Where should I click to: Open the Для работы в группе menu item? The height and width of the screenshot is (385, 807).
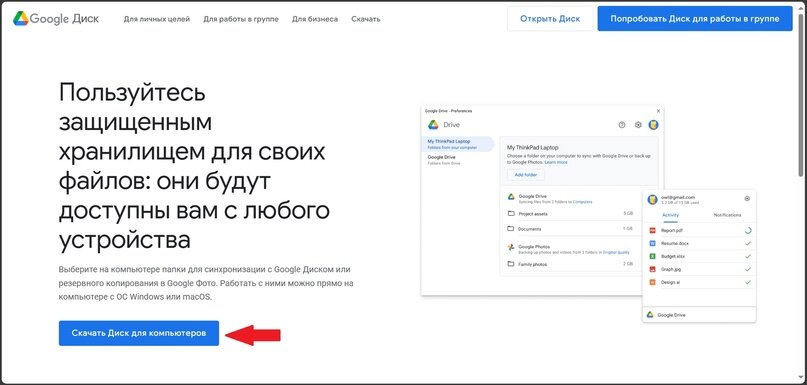coord(241,19)
